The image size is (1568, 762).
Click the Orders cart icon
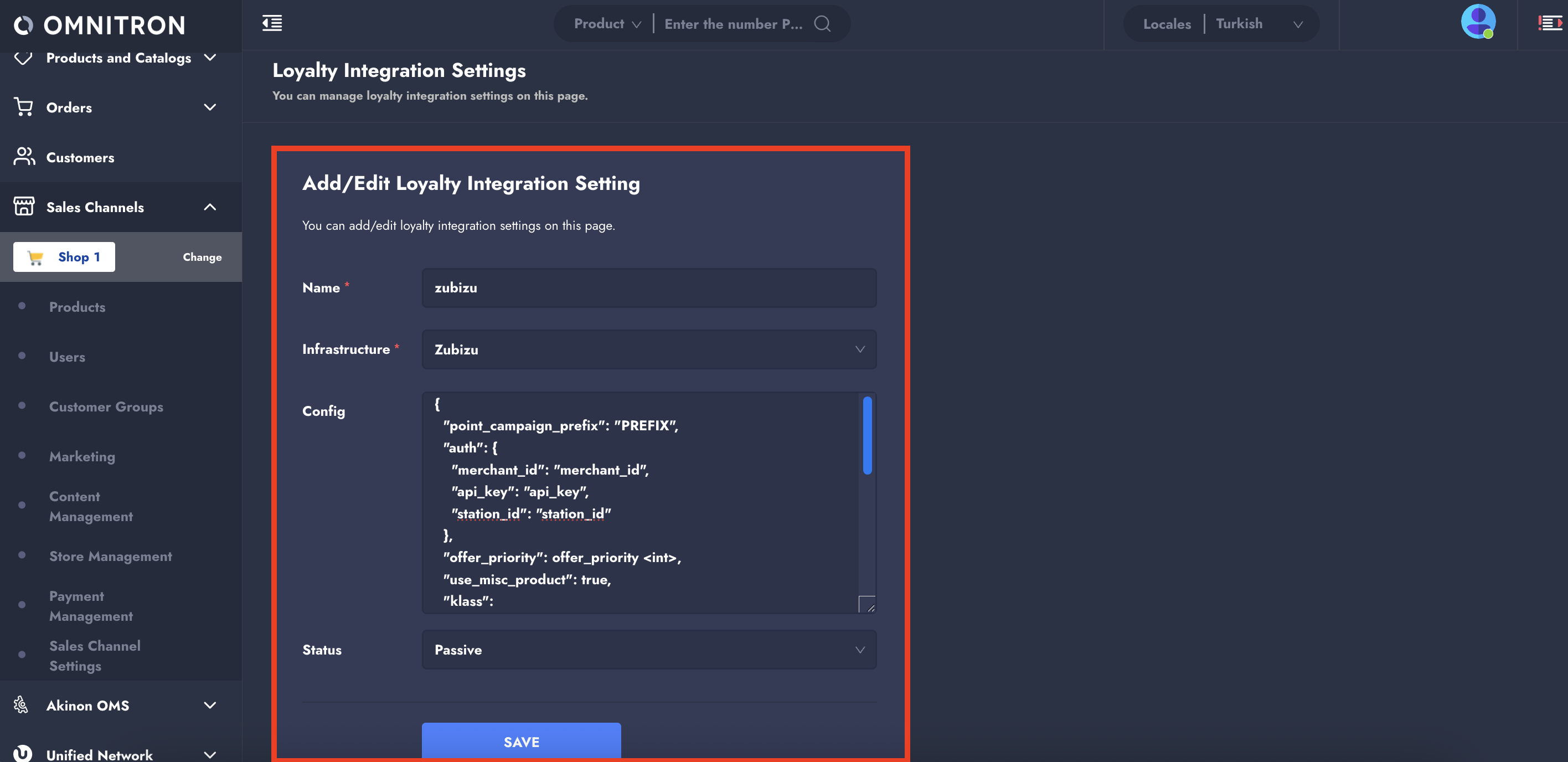click(x=24, y=107)
